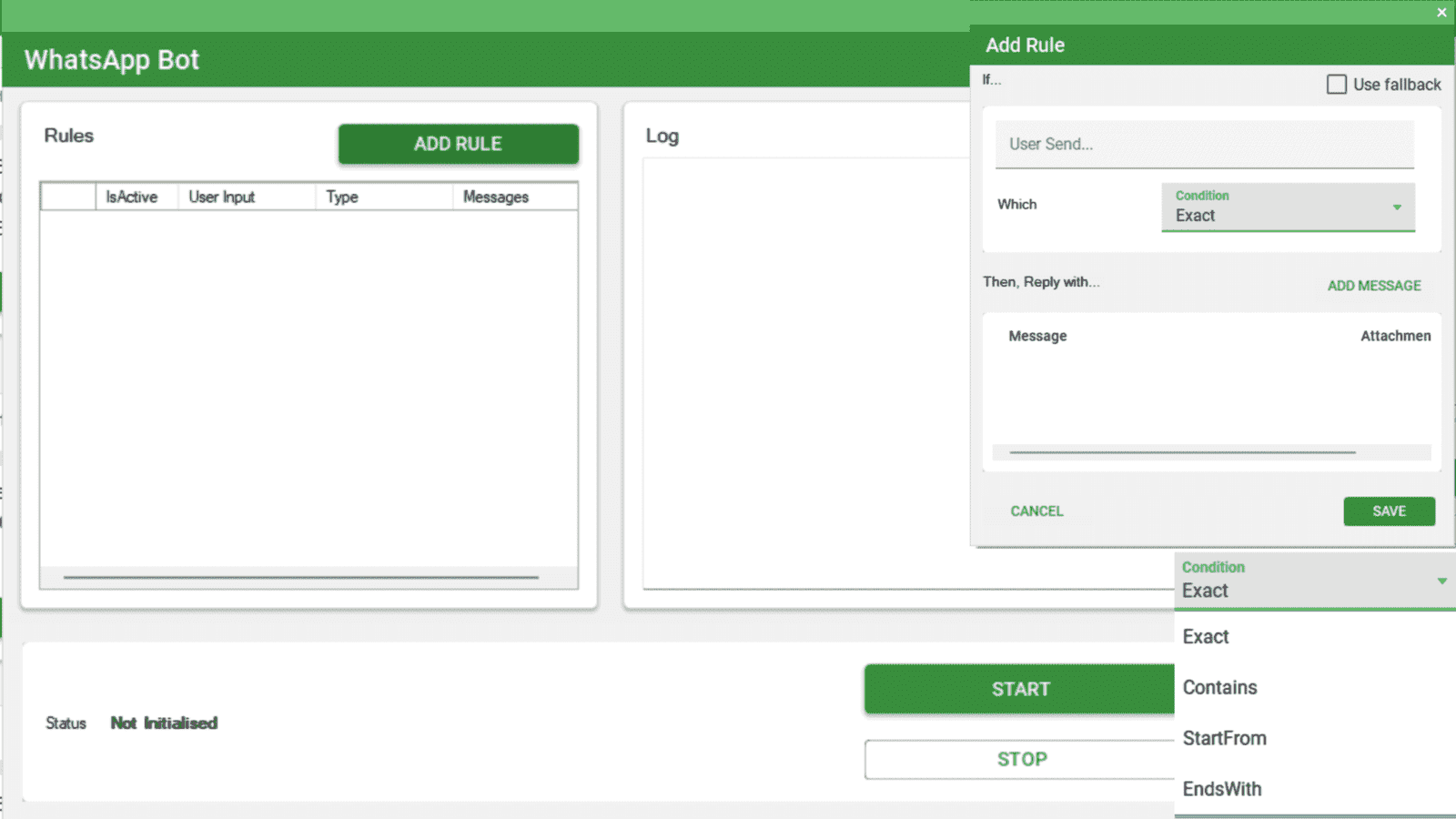1456x819 pixels.
Task: Select EndsWith condition option
Action: (x=1222, y=789)
